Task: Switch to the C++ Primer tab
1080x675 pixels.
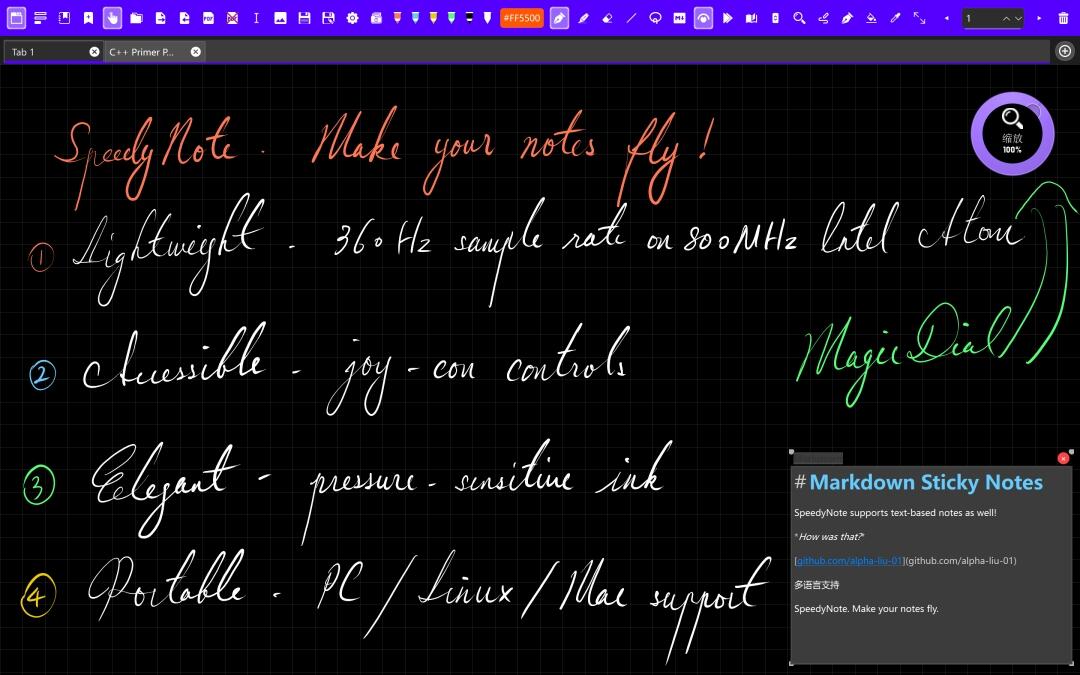Action: coord(146,52)
